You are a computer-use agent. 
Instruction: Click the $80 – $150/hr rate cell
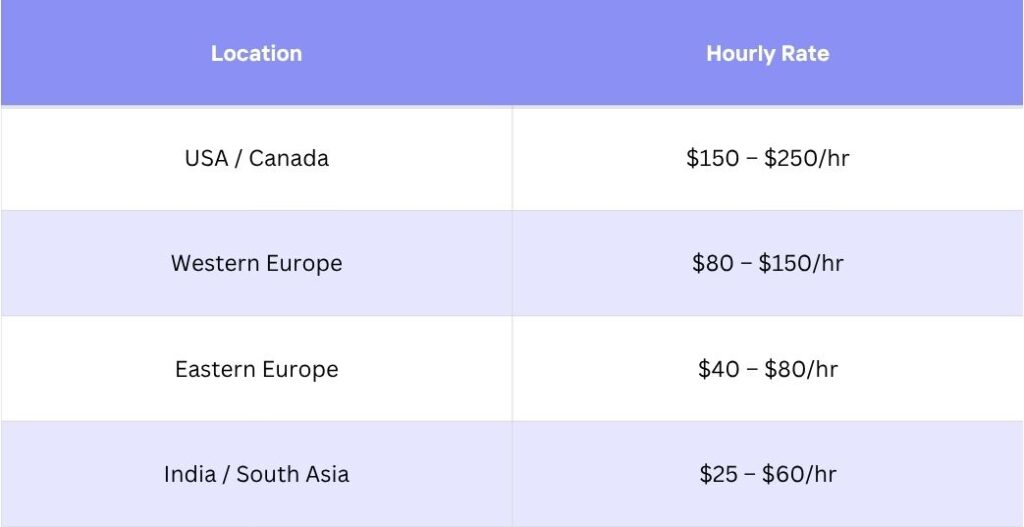(x=767, y=263)
